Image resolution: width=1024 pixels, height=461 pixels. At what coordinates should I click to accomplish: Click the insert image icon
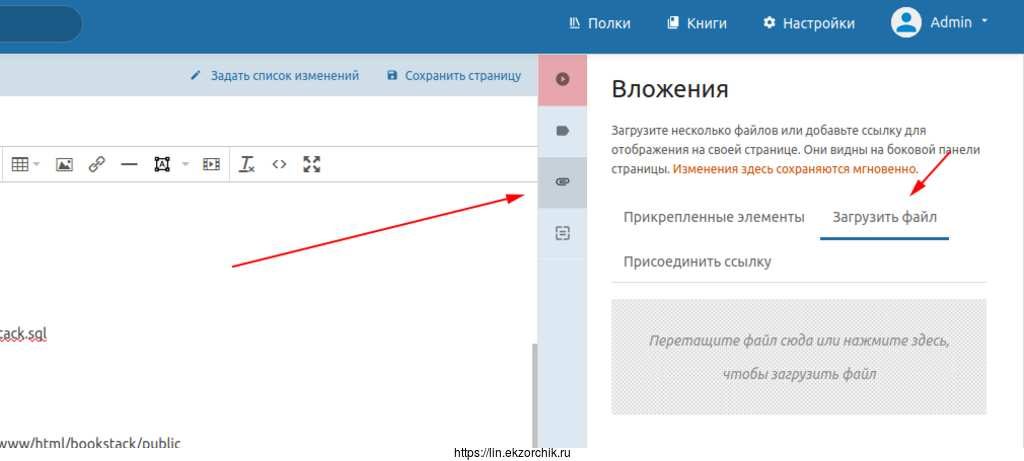(x=64, y=164)
